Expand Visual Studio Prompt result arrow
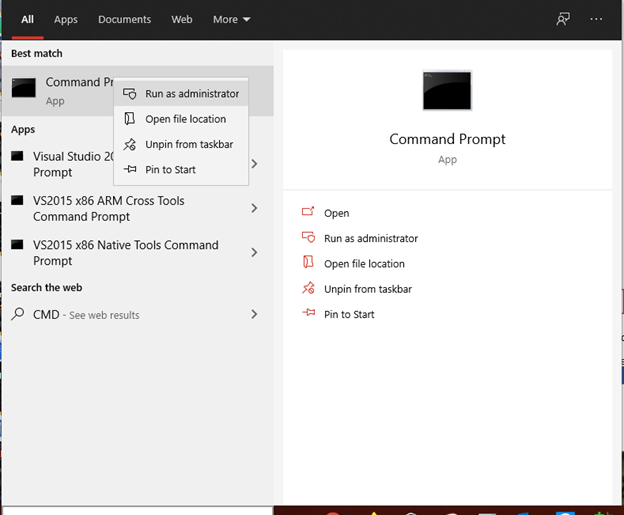Screen dimensions: 624x515 click(254, 164)
